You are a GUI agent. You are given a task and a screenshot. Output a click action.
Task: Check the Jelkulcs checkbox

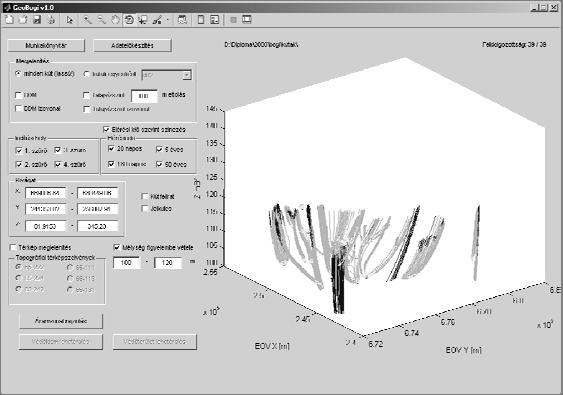145,208
